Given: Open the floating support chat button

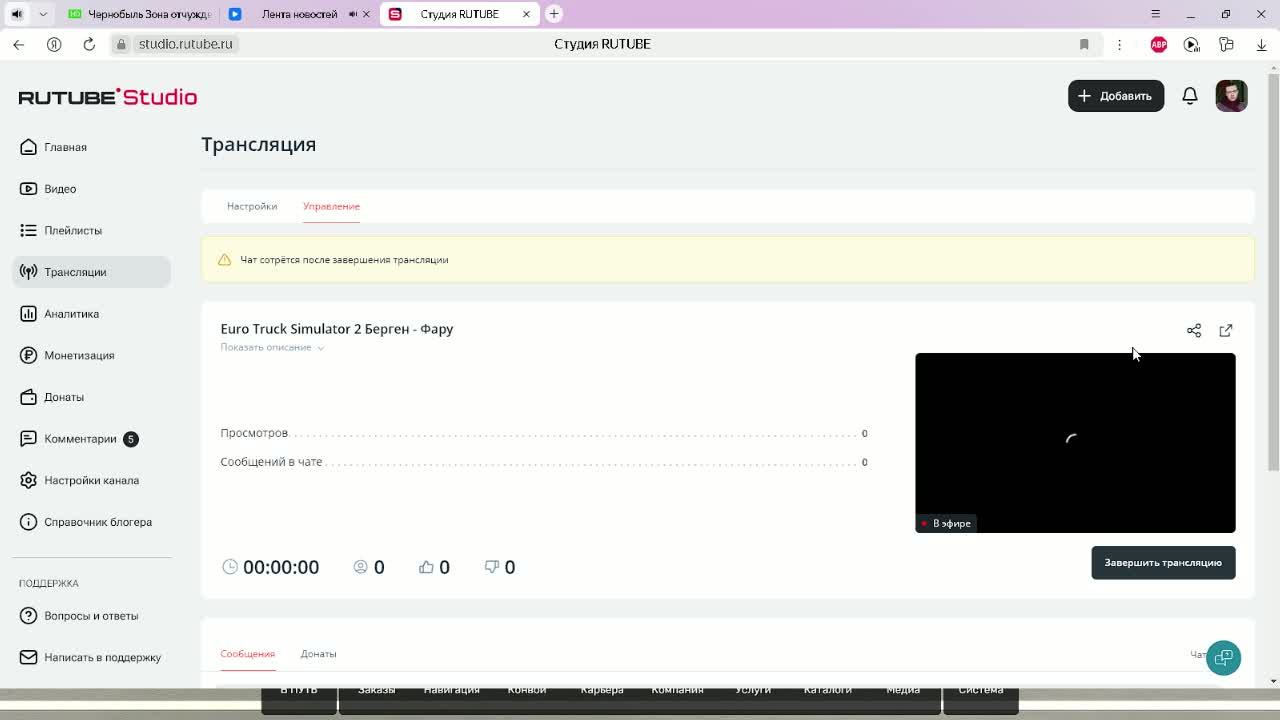Looking at the screenshot, I should (1223, 658).
